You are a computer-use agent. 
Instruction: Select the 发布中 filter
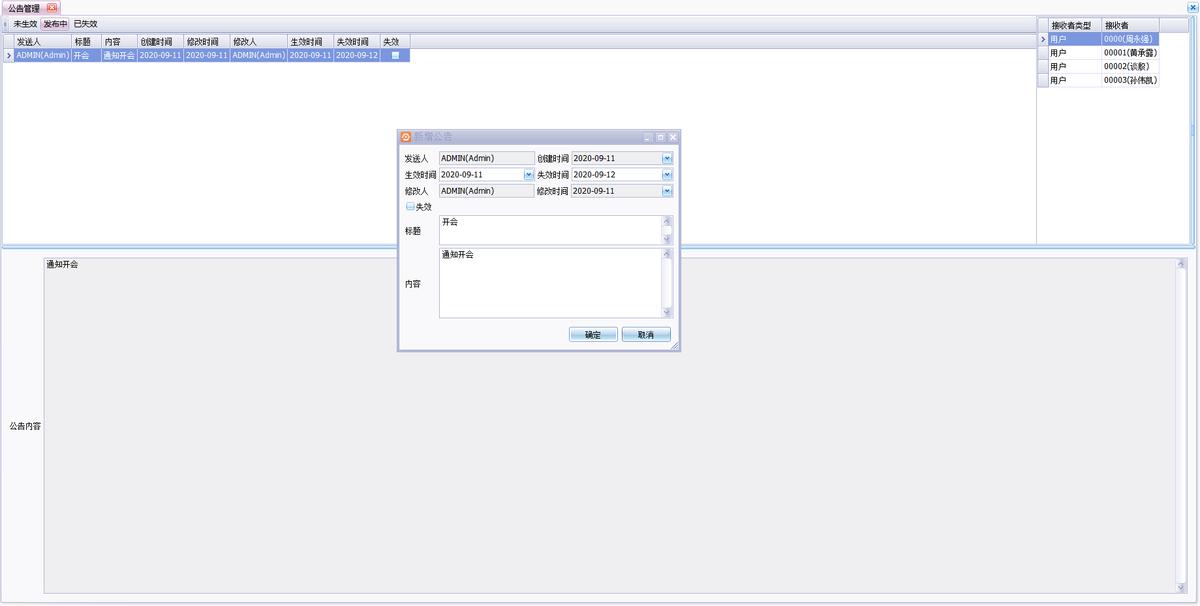tap(55, 24)
